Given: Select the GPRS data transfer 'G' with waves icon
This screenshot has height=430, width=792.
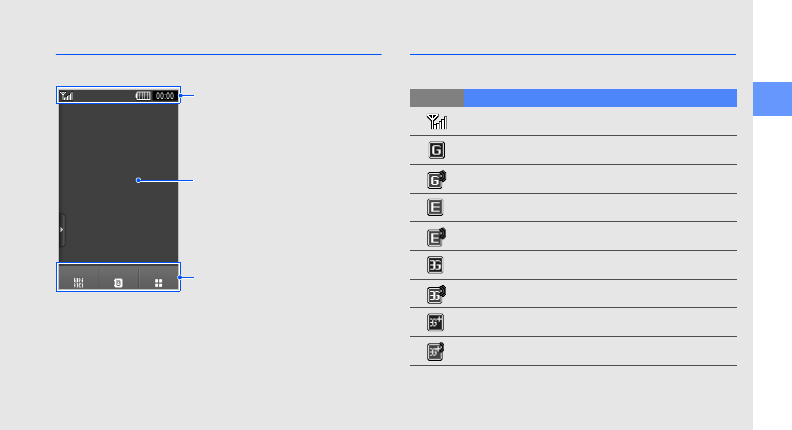Looking at the screenshot, I should (x=437, y=180).
